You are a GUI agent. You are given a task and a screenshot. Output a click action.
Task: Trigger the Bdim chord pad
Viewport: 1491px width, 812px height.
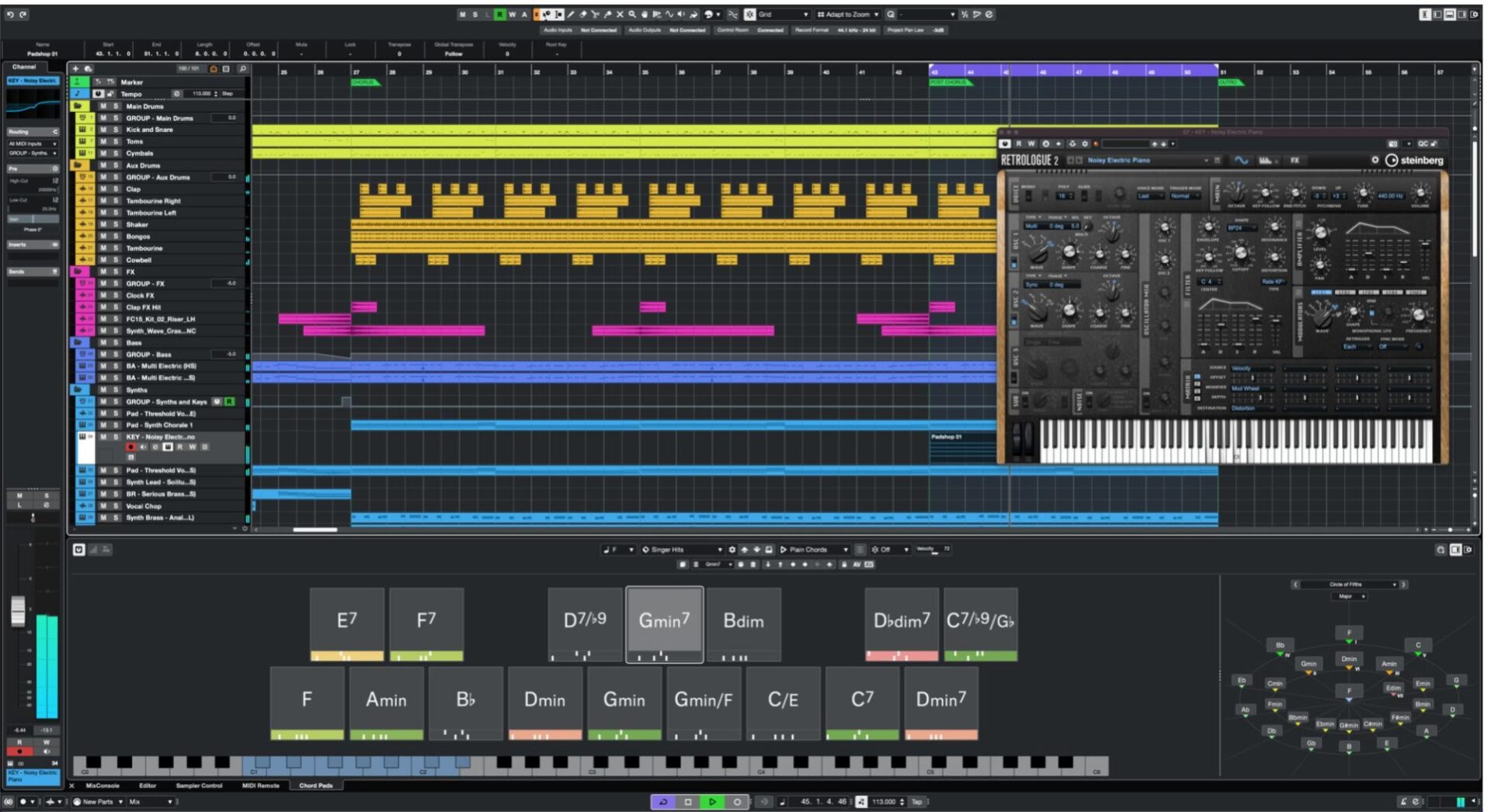[x=744, y=624]
